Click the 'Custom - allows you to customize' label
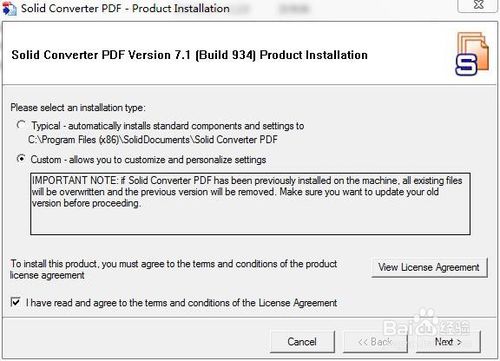The width and height of the screenshot is (500, 361). [x=148, y=160]
